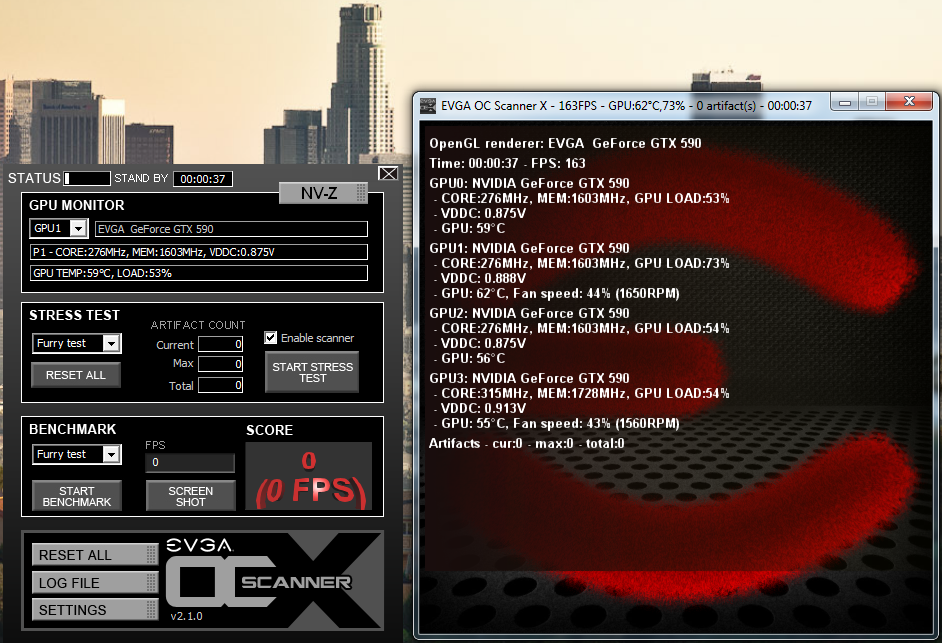Open the Log File from bottom panel
The image size is (942, 643).
coord(95,583)
